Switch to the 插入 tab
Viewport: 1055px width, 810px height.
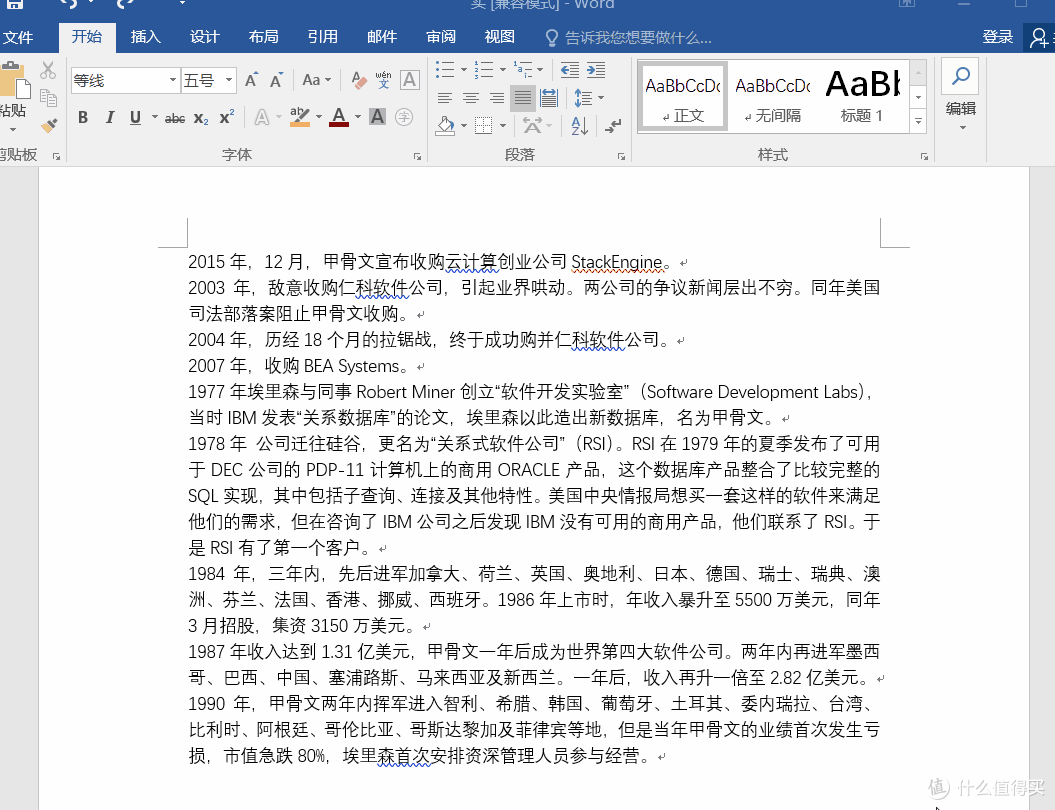145,37
